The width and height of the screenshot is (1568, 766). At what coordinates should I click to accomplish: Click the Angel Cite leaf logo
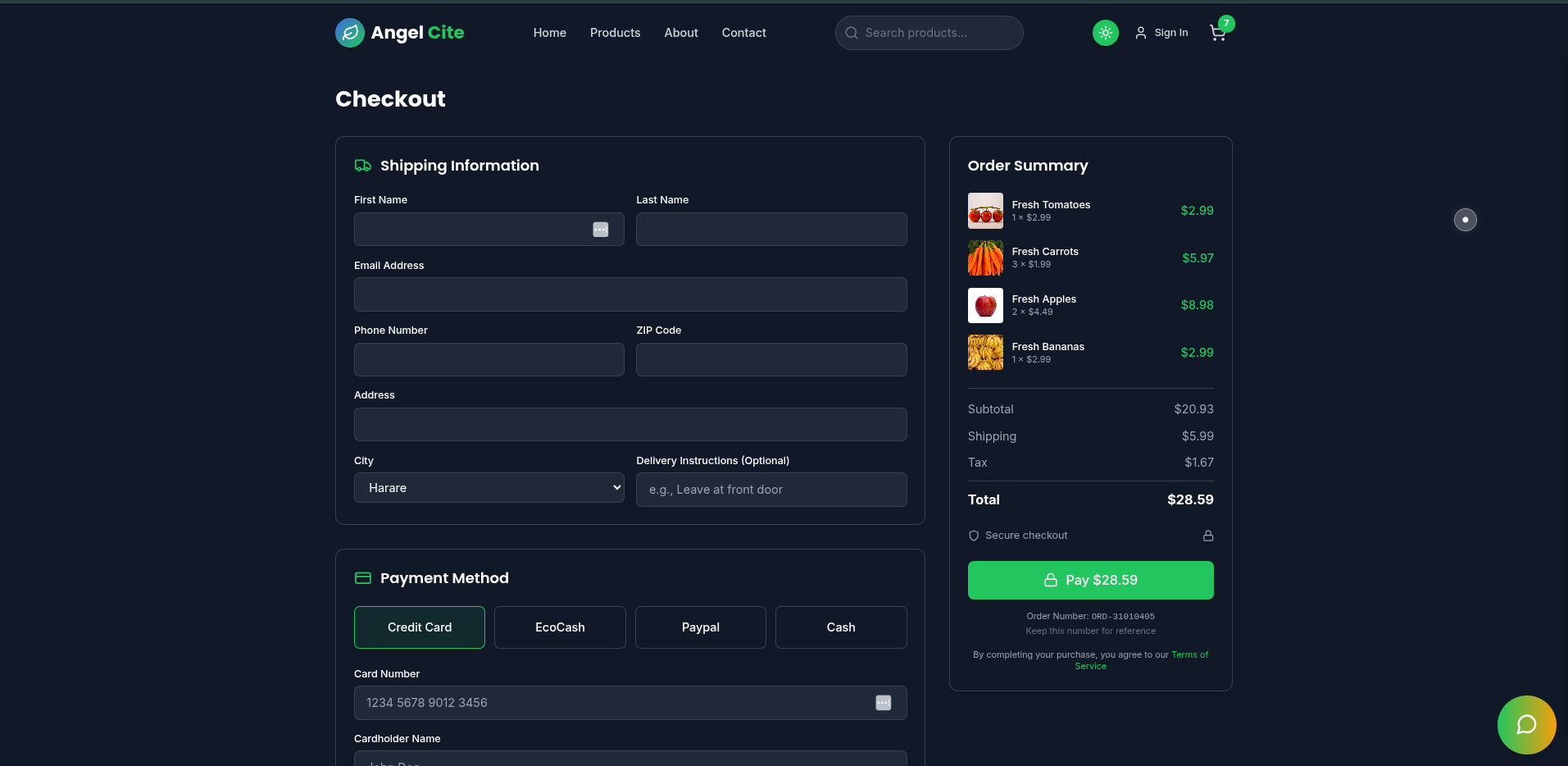350,33
